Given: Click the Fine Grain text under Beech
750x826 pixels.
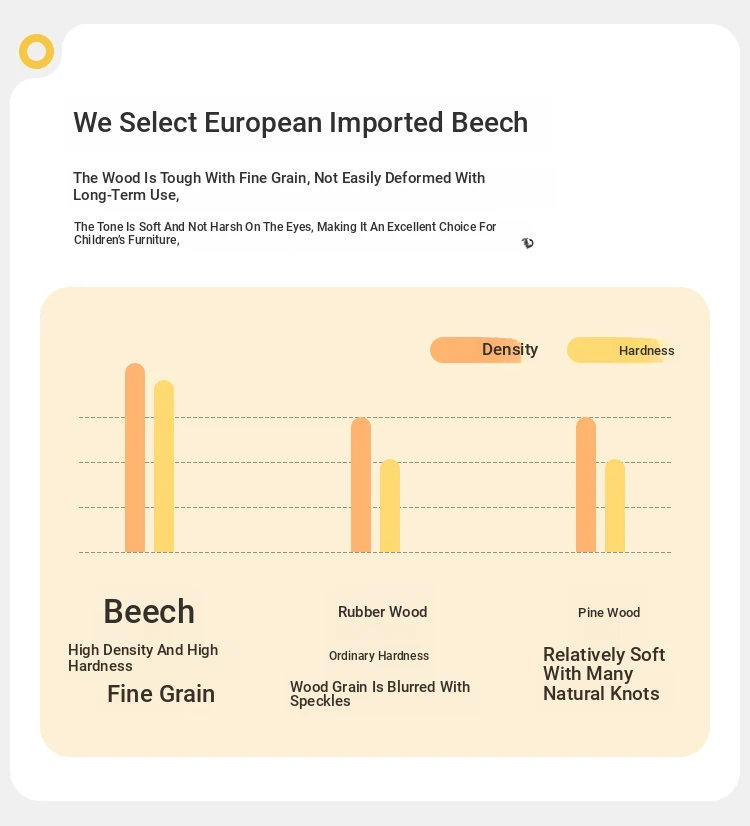Looking at the screenshot, I should (161, 694).
